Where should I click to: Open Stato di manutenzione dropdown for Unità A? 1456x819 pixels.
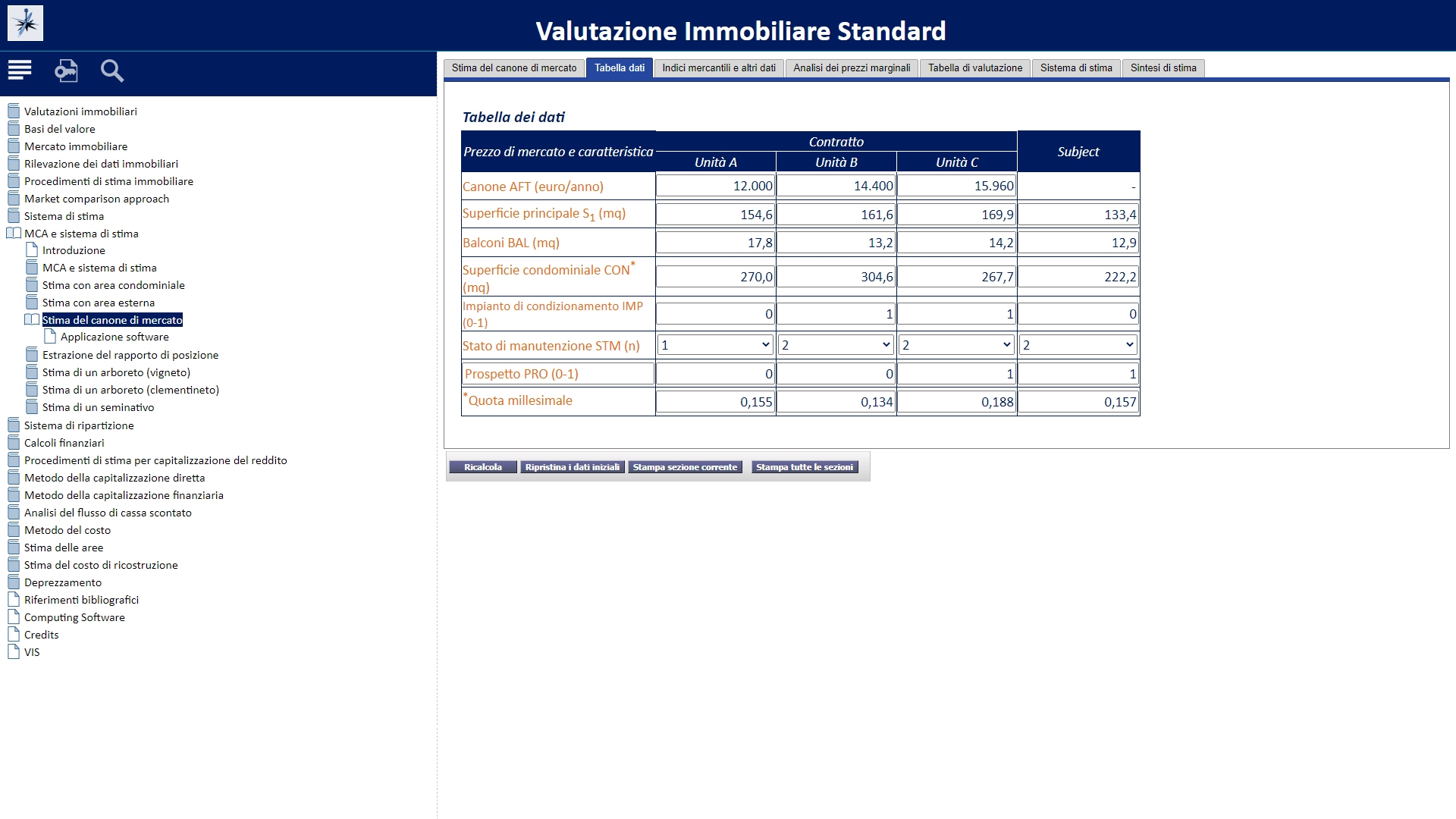pos(715,345)
